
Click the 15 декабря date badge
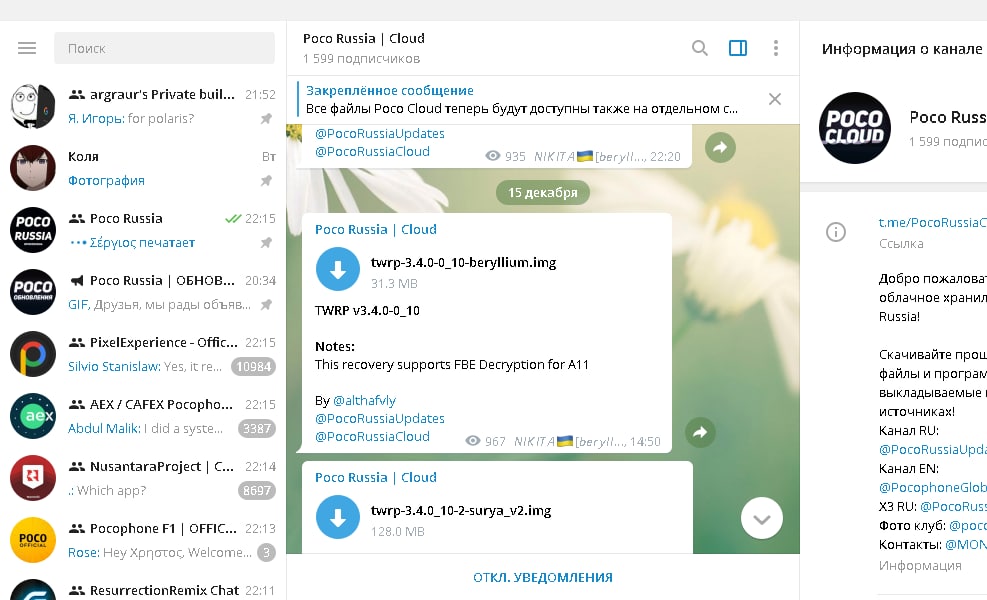(543, 193)
